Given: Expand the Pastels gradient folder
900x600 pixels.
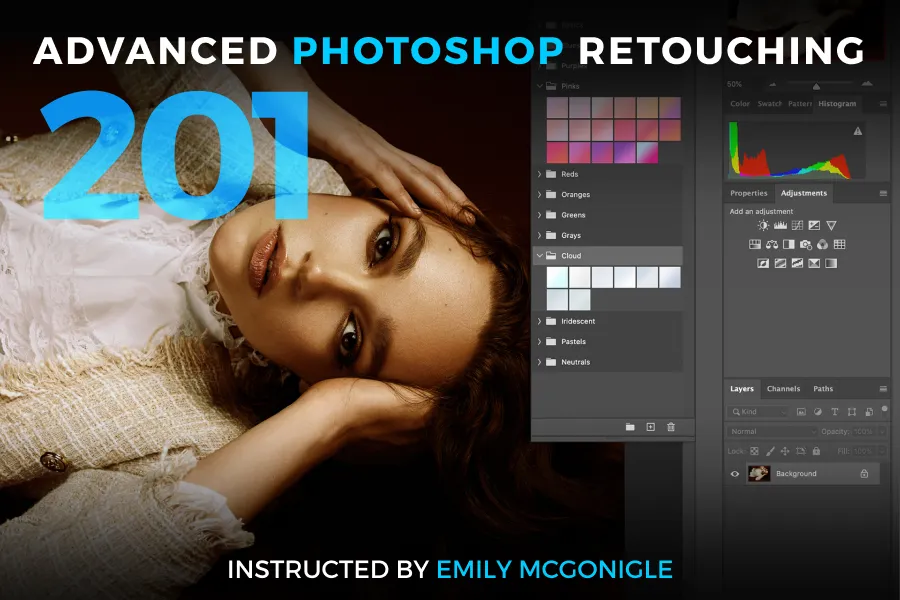Looking at the screenshot, I should pyautogui.click(x=540, y=342).
